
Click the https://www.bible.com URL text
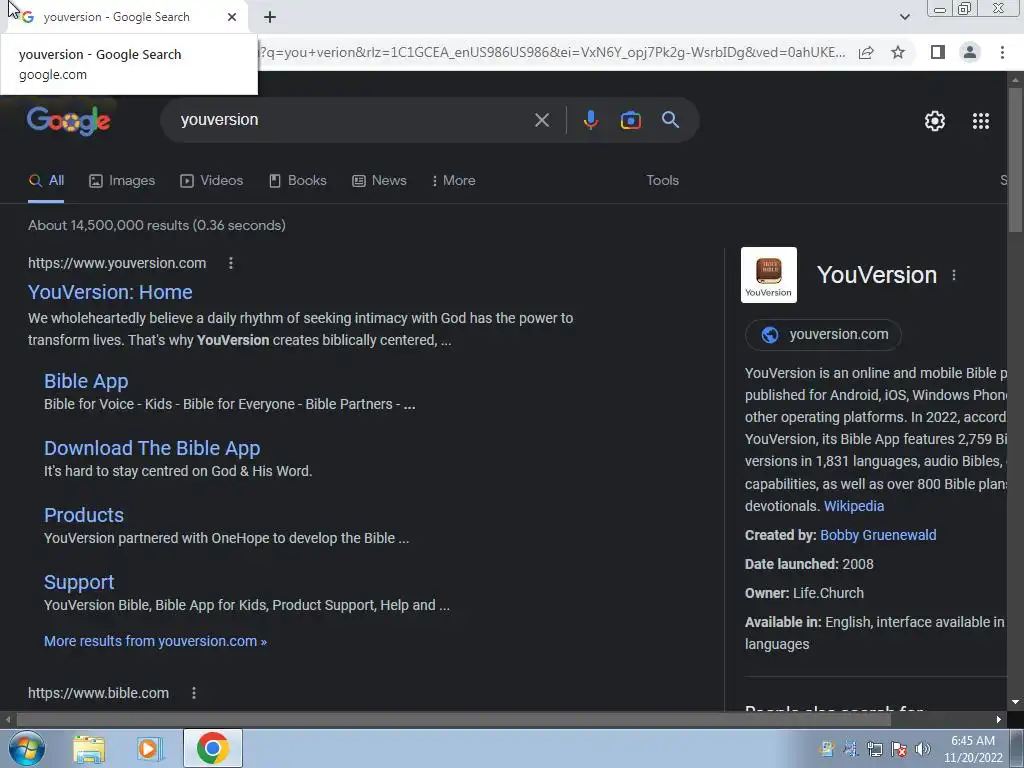click(x=98, y=693)
